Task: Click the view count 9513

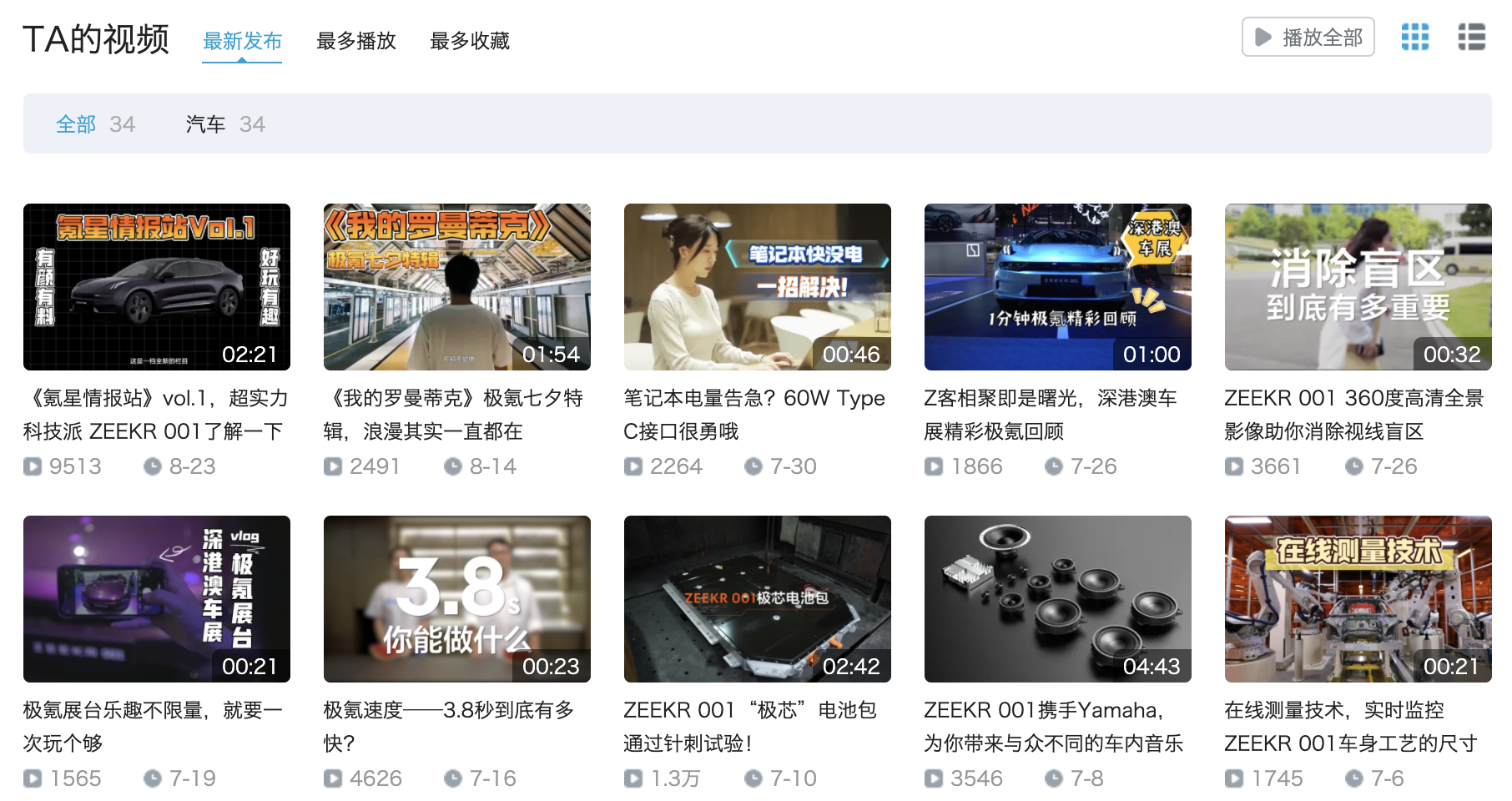Action: [75, 466]
